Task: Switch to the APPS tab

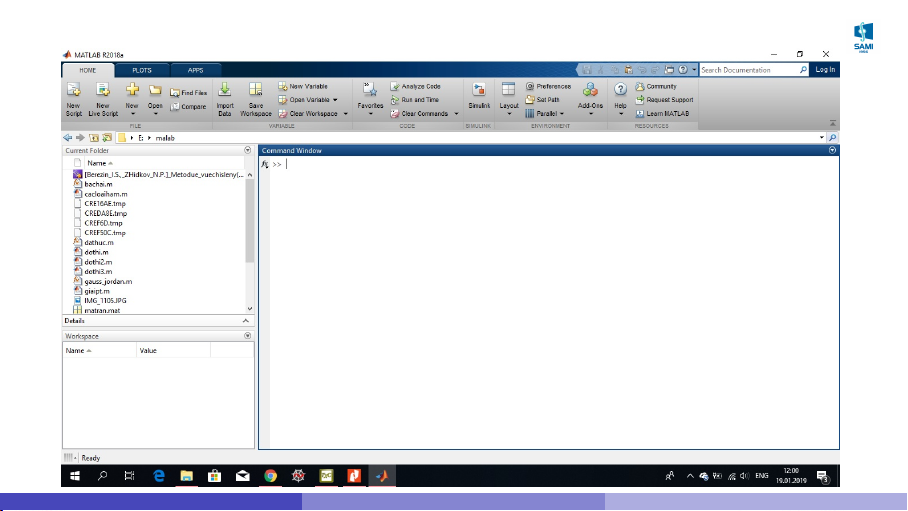Action: tap(196, 70)
